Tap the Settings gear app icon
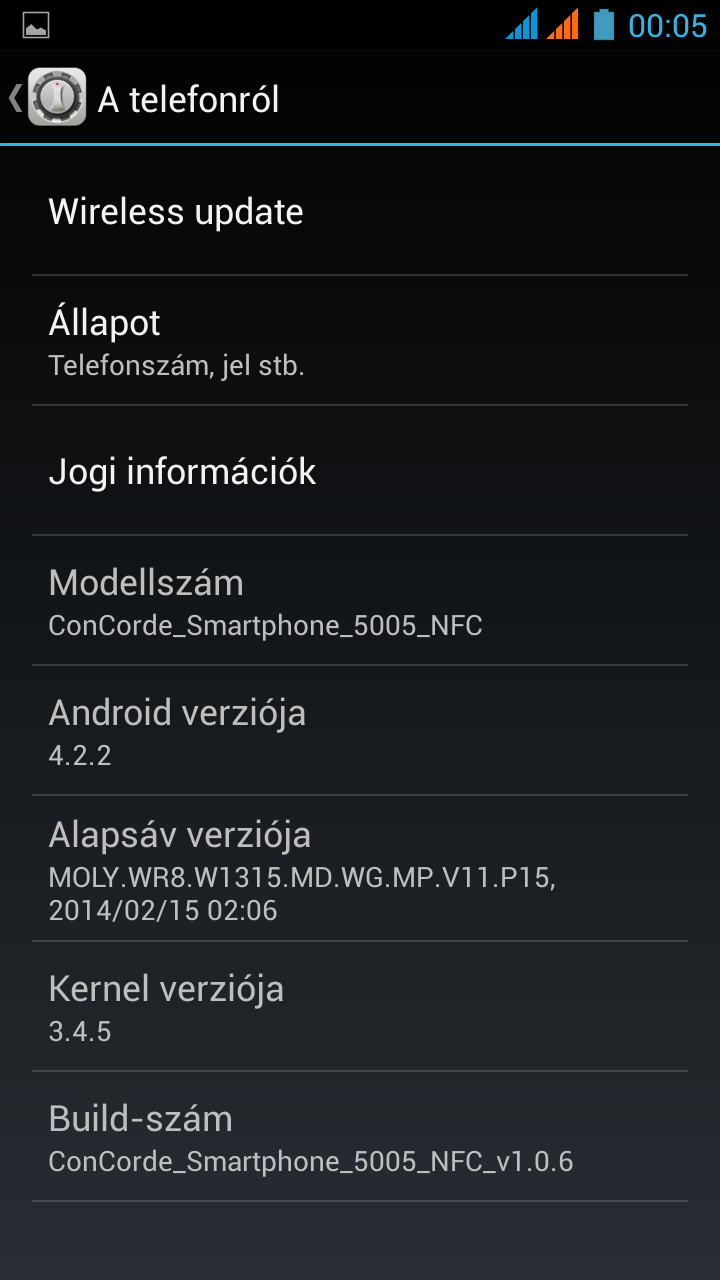Image resolution: width=720 pixels, height=1280 pixels. click(57, 97)
